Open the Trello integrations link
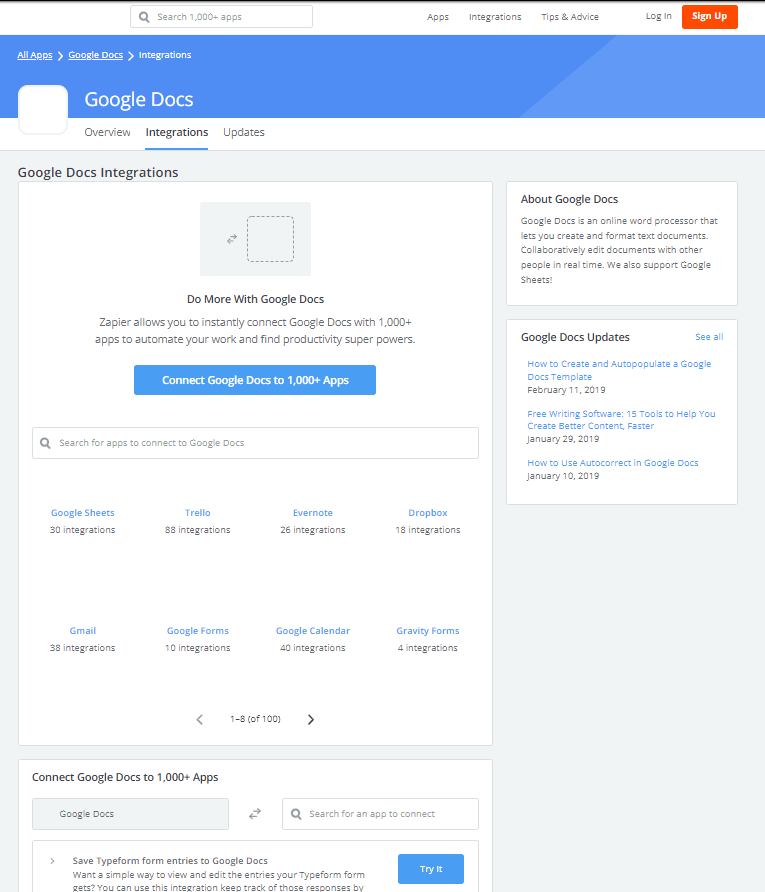The image size is (765, 892). coord(197,513)
